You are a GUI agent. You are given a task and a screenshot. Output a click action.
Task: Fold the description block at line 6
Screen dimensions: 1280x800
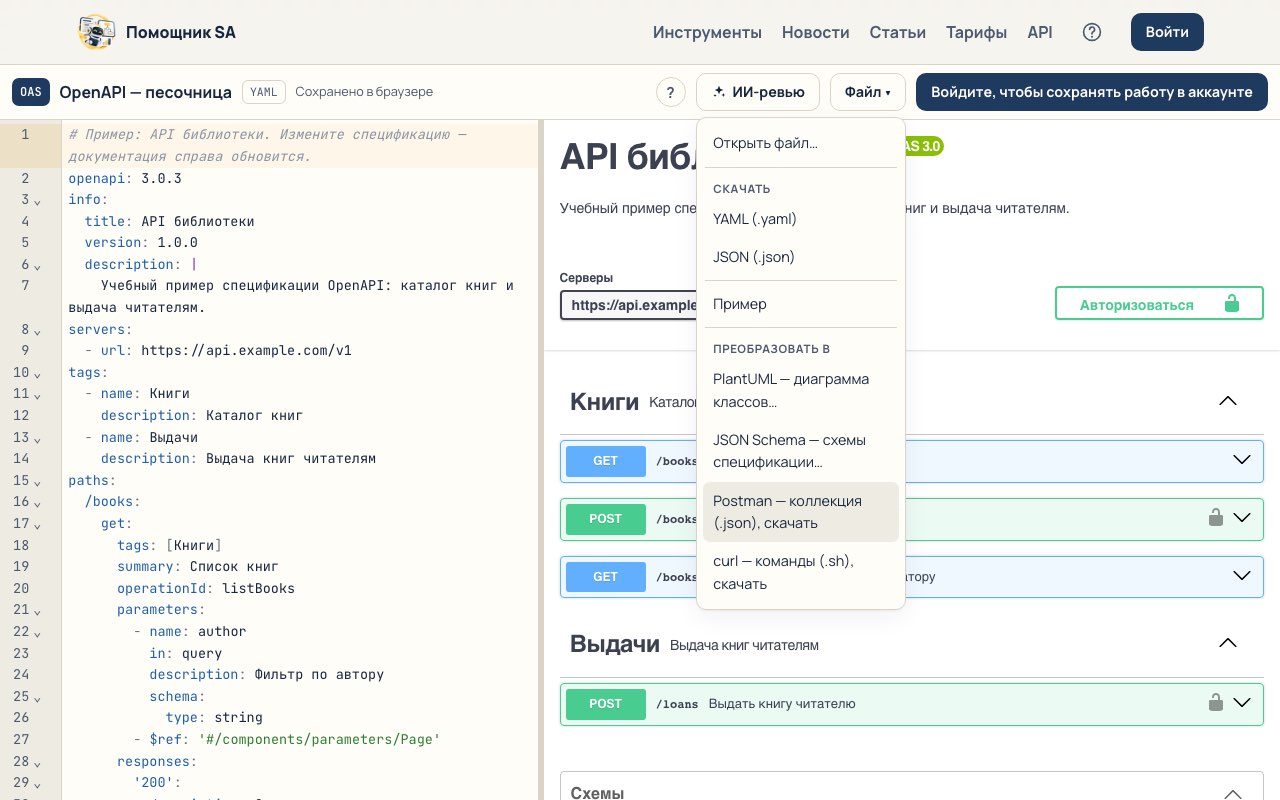38,266
